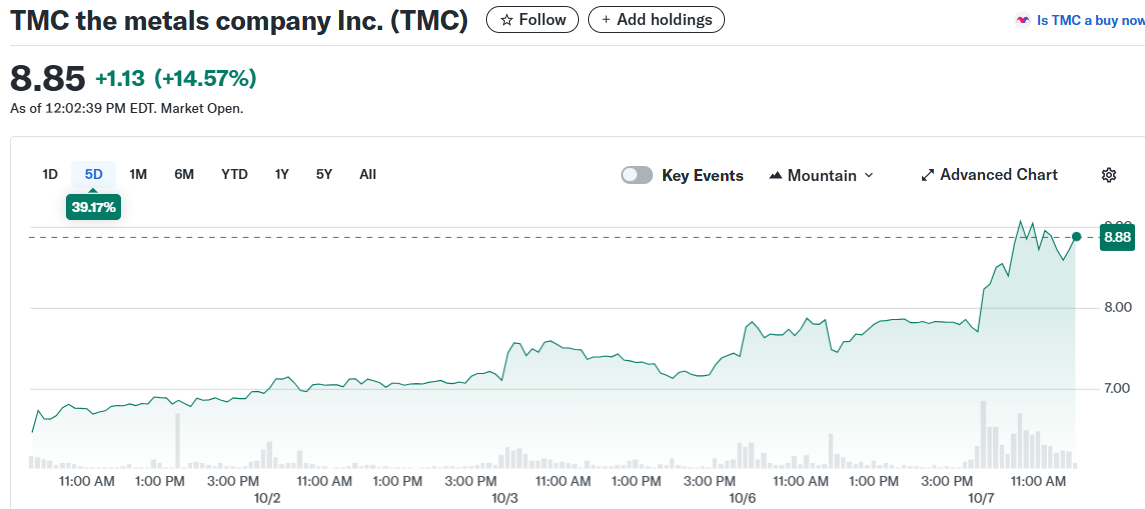The height and width of the screenshot is (509, 1145).
Task: Click the 8.88 current price label on chart
Action: coord(1117,237)
